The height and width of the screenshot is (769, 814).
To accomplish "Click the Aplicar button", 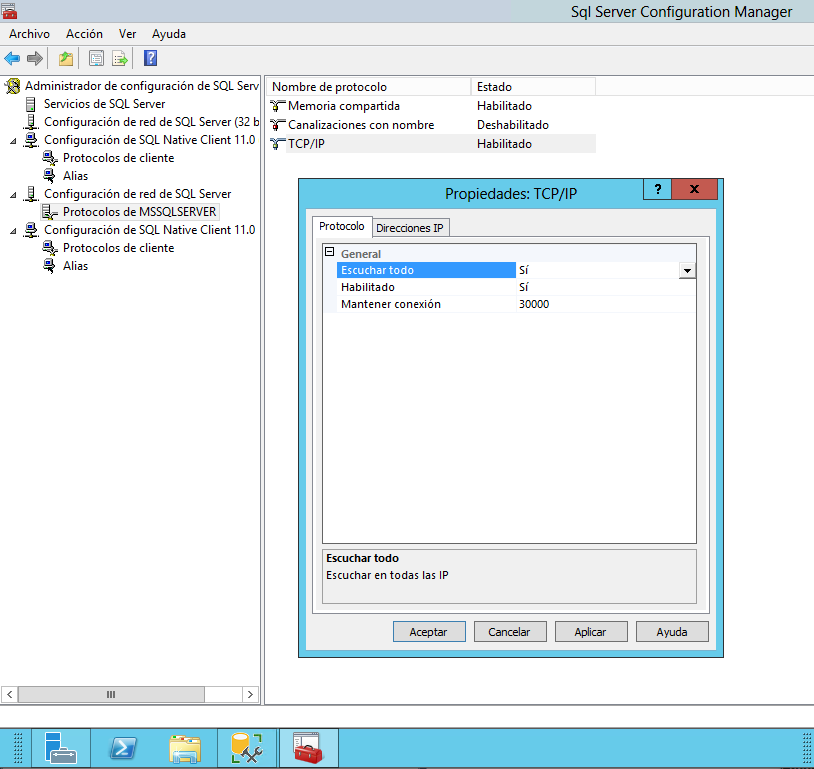I will click(591, 631).
